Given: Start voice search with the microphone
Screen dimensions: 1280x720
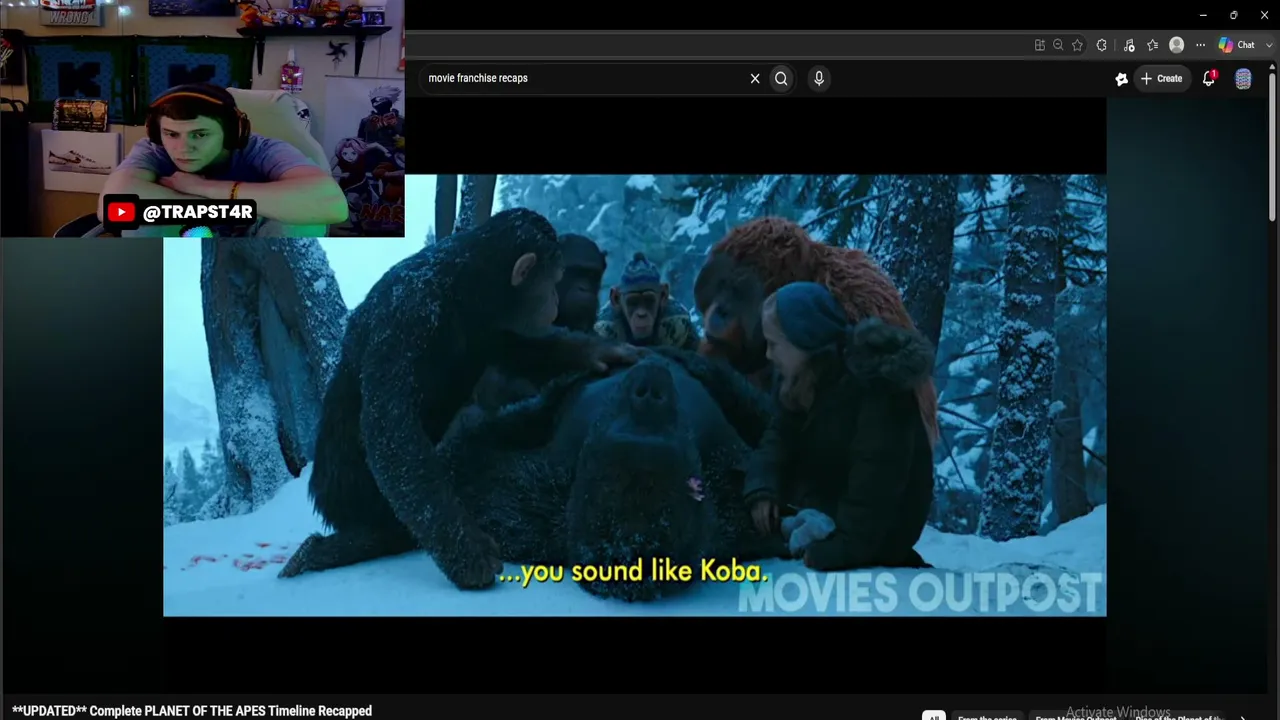Looking at the screenshot, I should tap(819, 78).
